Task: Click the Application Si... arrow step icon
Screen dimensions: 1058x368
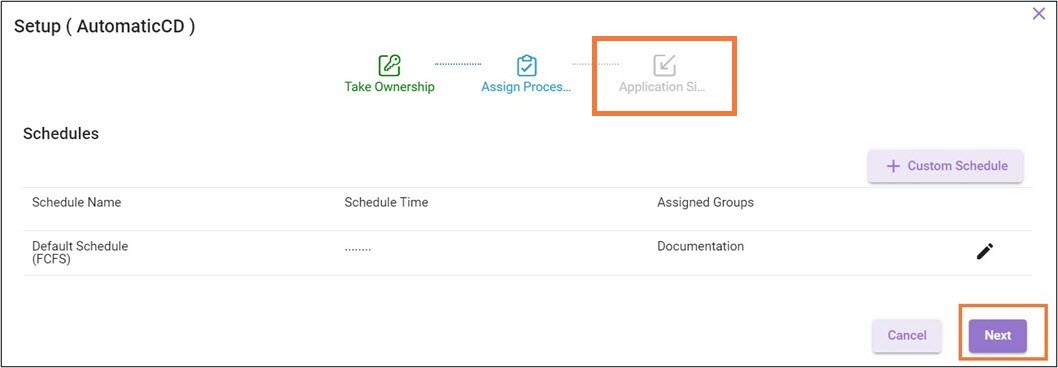Action: (x=665, y=65)
